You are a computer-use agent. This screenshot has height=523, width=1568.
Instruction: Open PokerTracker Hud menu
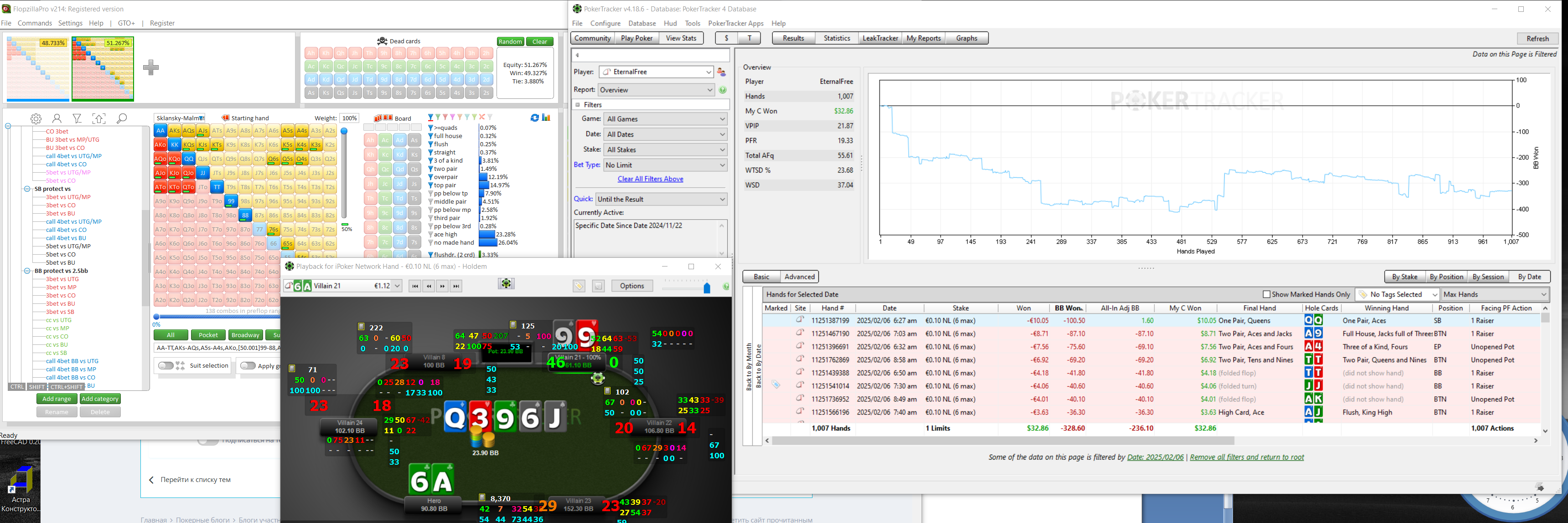(670, 23)
